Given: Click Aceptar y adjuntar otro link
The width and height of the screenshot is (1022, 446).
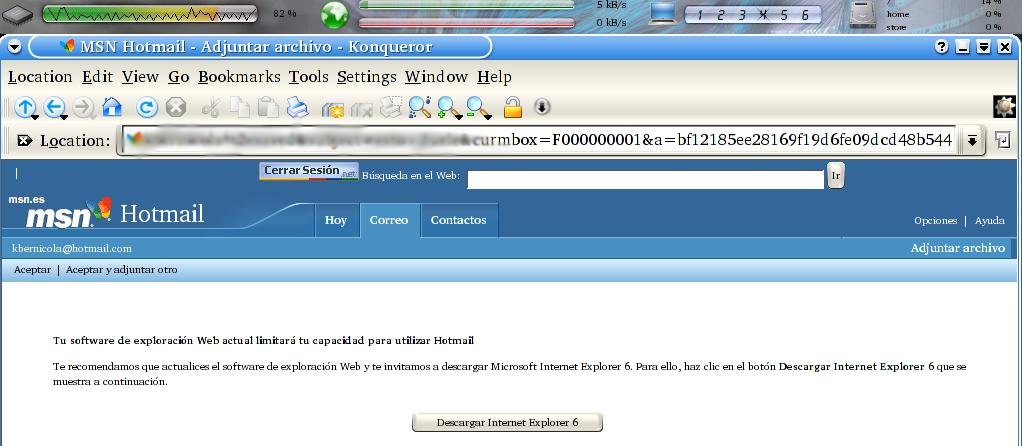Looking at the screenshot, I should pos(121,269).
